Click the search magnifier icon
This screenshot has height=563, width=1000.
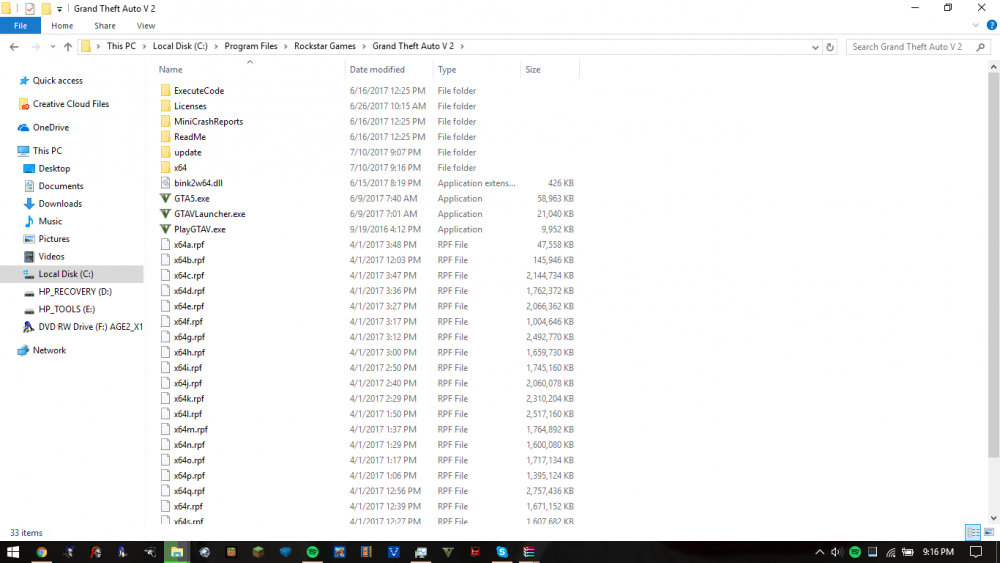pyautogui.click(x=980, y=47)
